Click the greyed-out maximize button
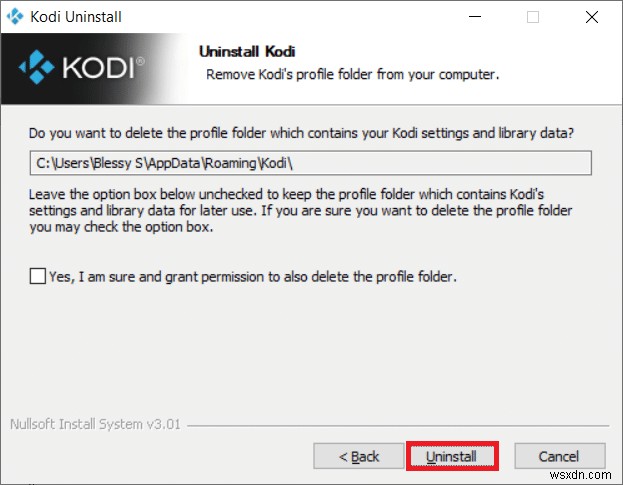Image resolution: width=623 pixels, height=485 pixels. point(533,17)
